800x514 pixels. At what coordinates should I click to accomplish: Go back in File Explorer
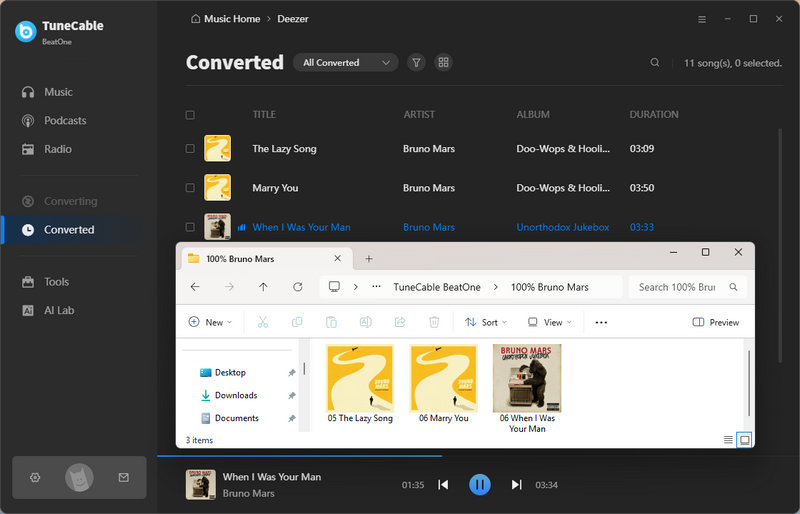coord(195,287)
